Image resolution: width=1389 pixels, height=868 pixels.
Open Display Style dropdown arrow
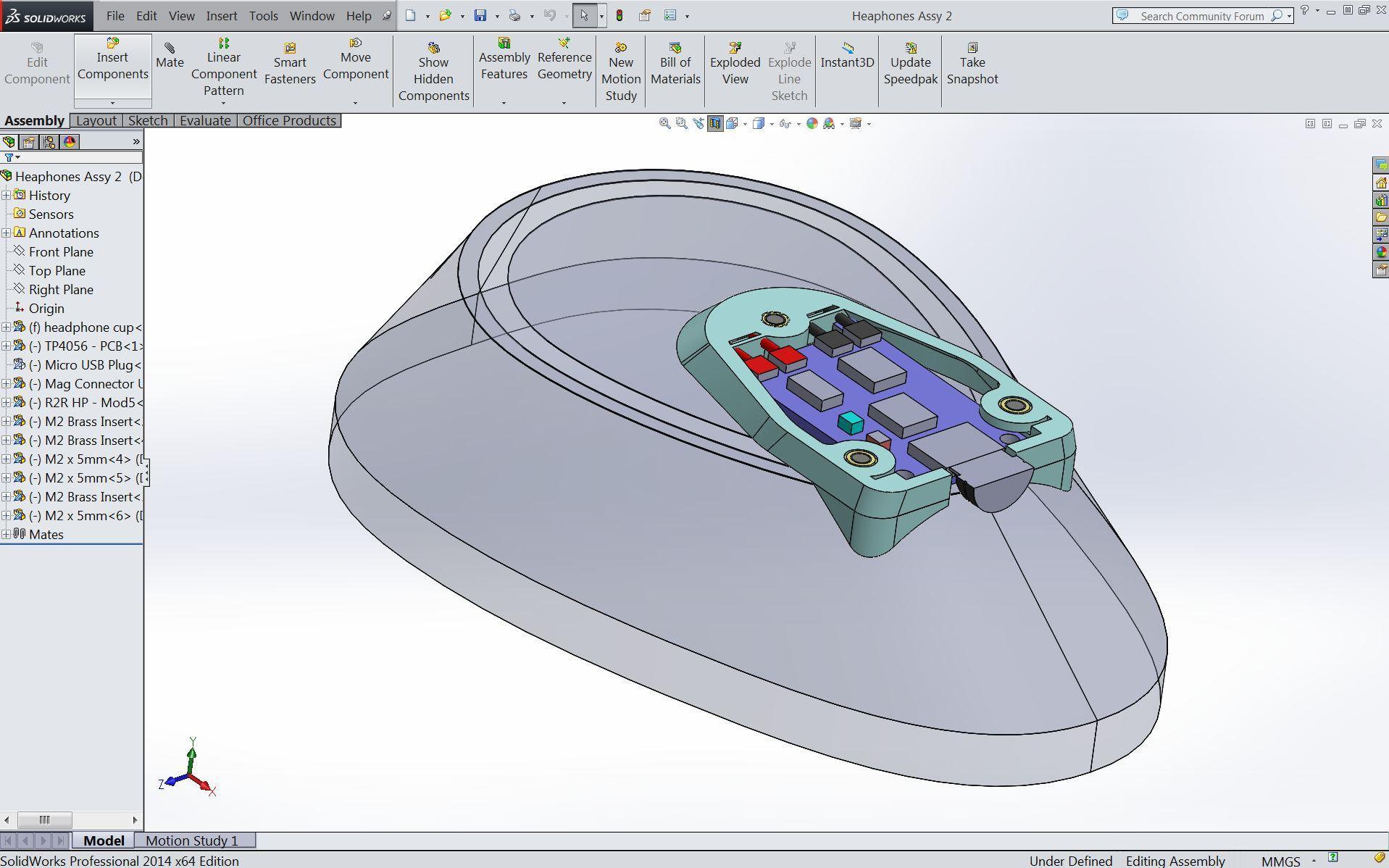click(x=772, y=124)
